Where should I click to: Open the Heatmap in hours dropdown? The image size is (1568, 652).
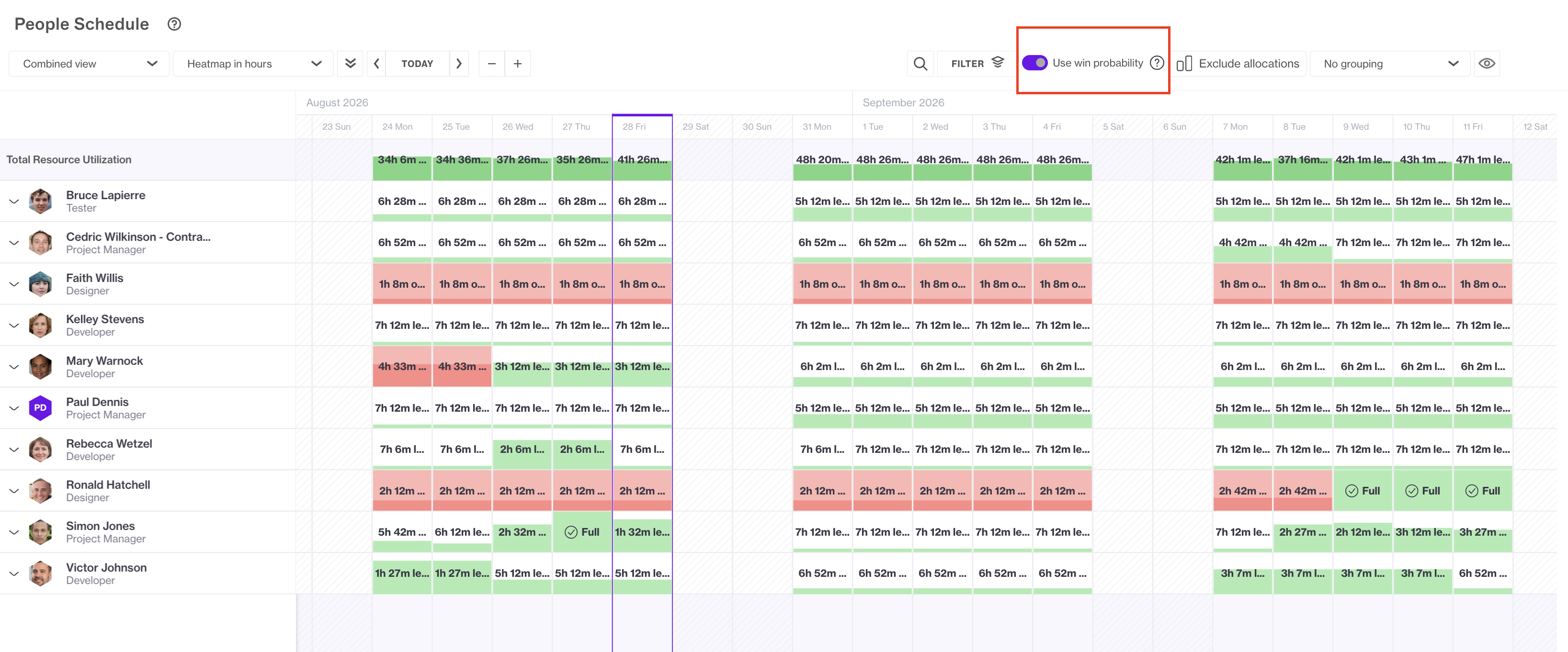253,64
